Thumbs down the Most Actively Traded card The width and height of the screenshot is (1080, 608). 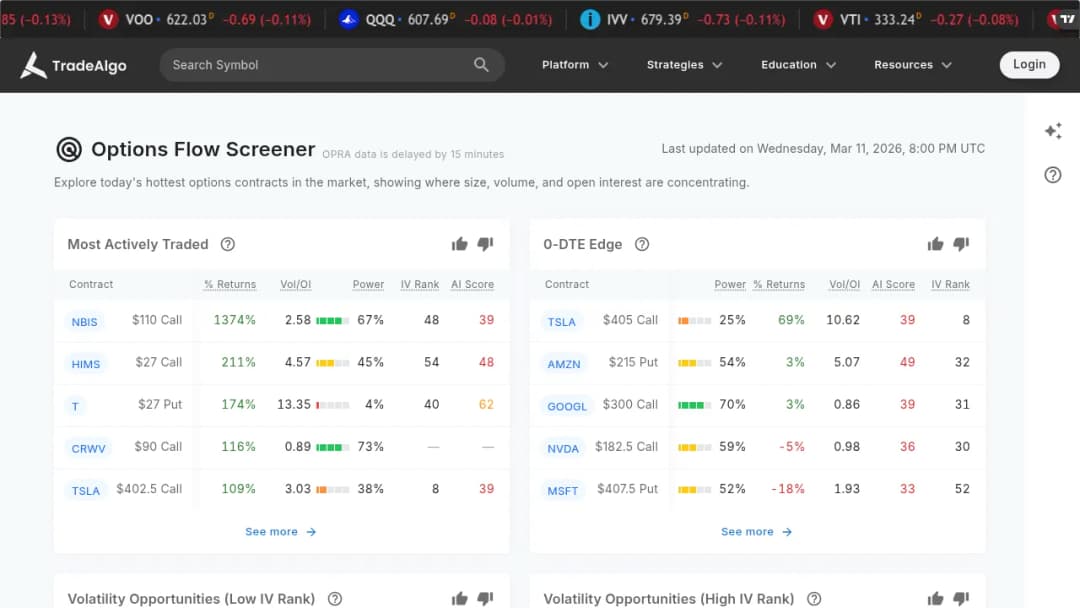pos(486,244)
